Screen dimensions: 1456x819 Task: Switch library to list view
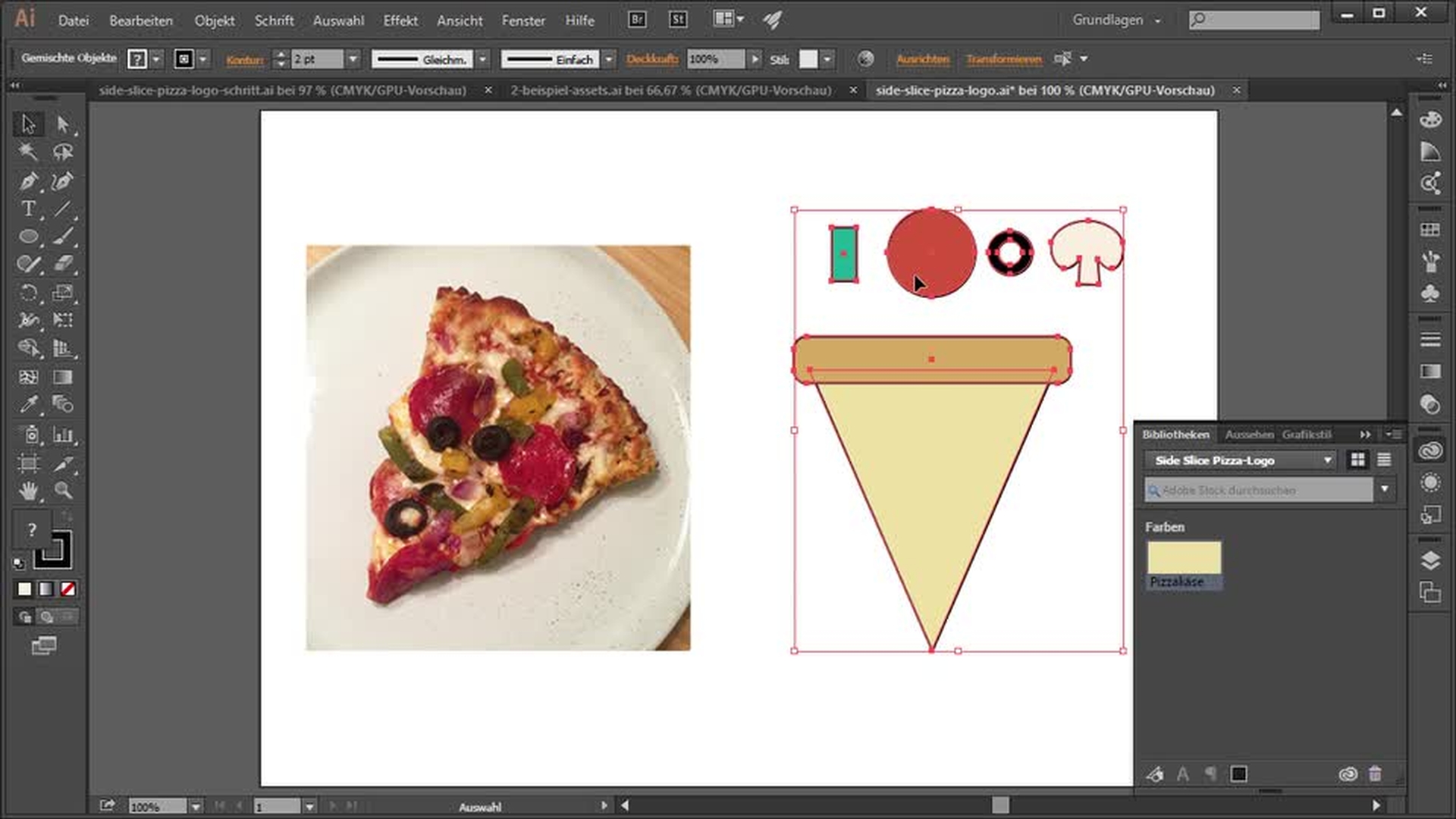[x=1384, y=460]
